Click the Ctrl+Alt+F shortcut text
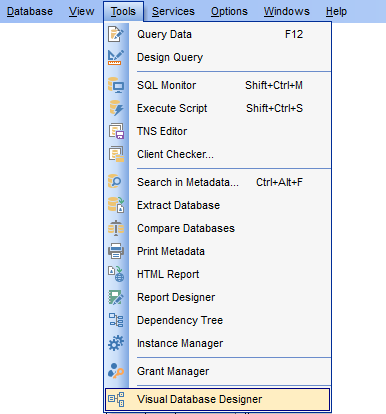 [279, 182]
